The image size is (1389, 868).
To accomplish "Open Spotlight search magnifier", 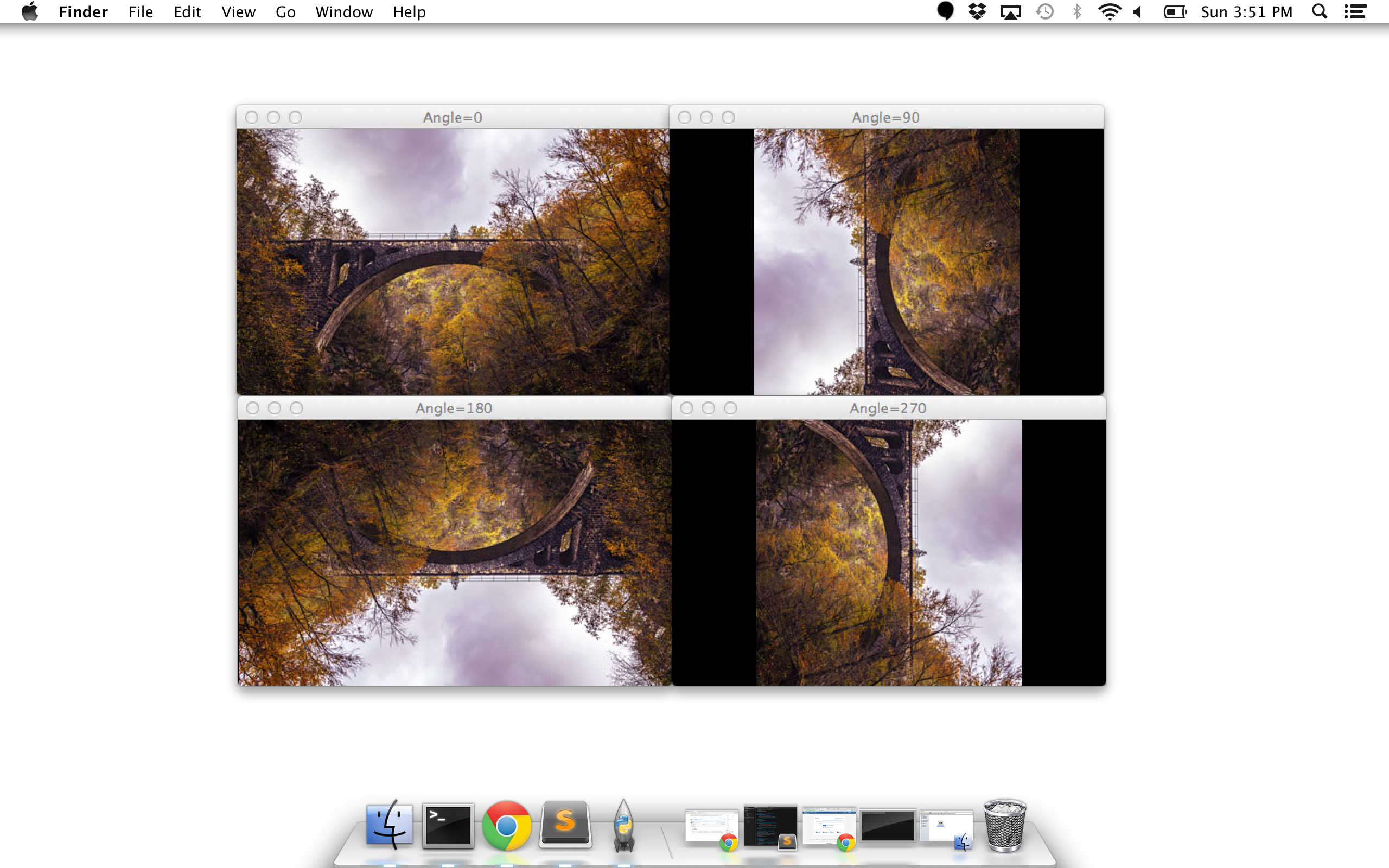I will pyautogui.click(x=1320, y=11).
